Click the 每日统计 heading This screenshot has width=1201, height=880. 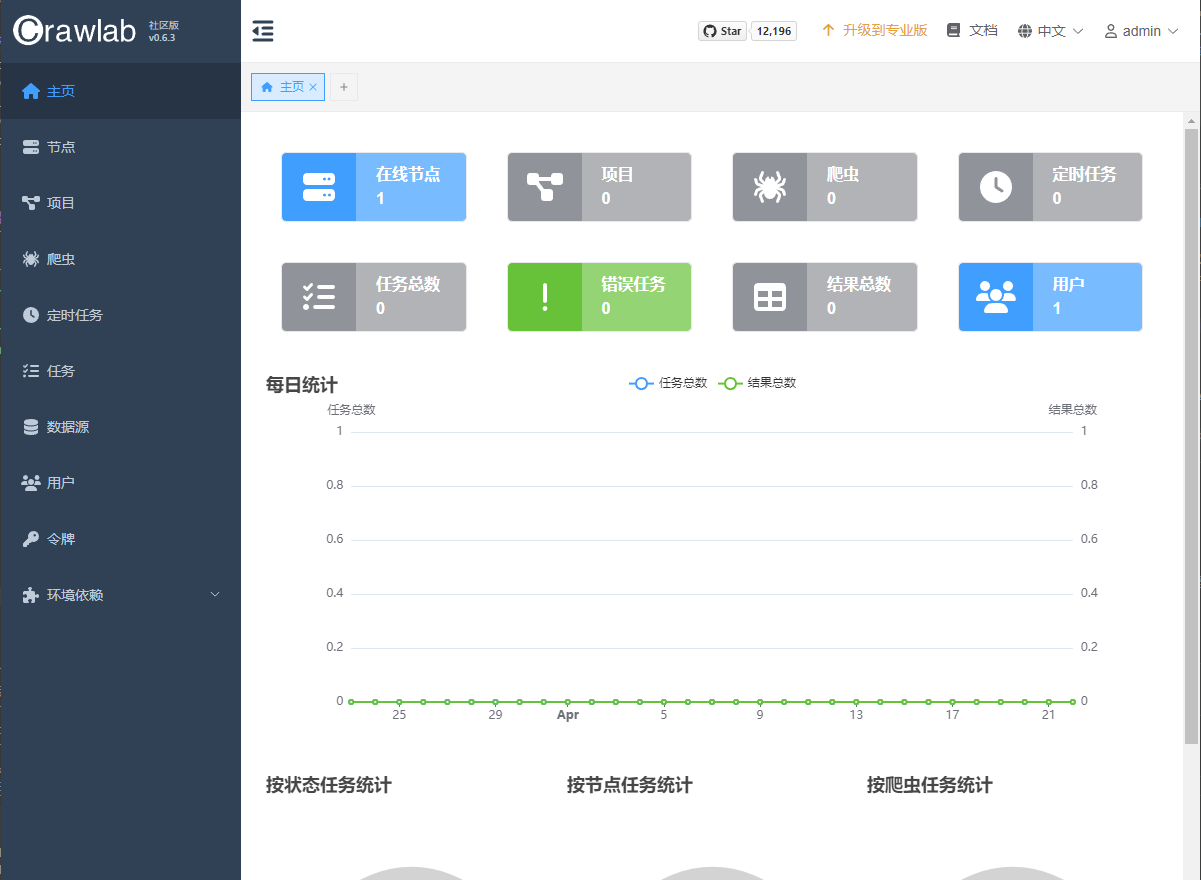[x=302, y=385]
